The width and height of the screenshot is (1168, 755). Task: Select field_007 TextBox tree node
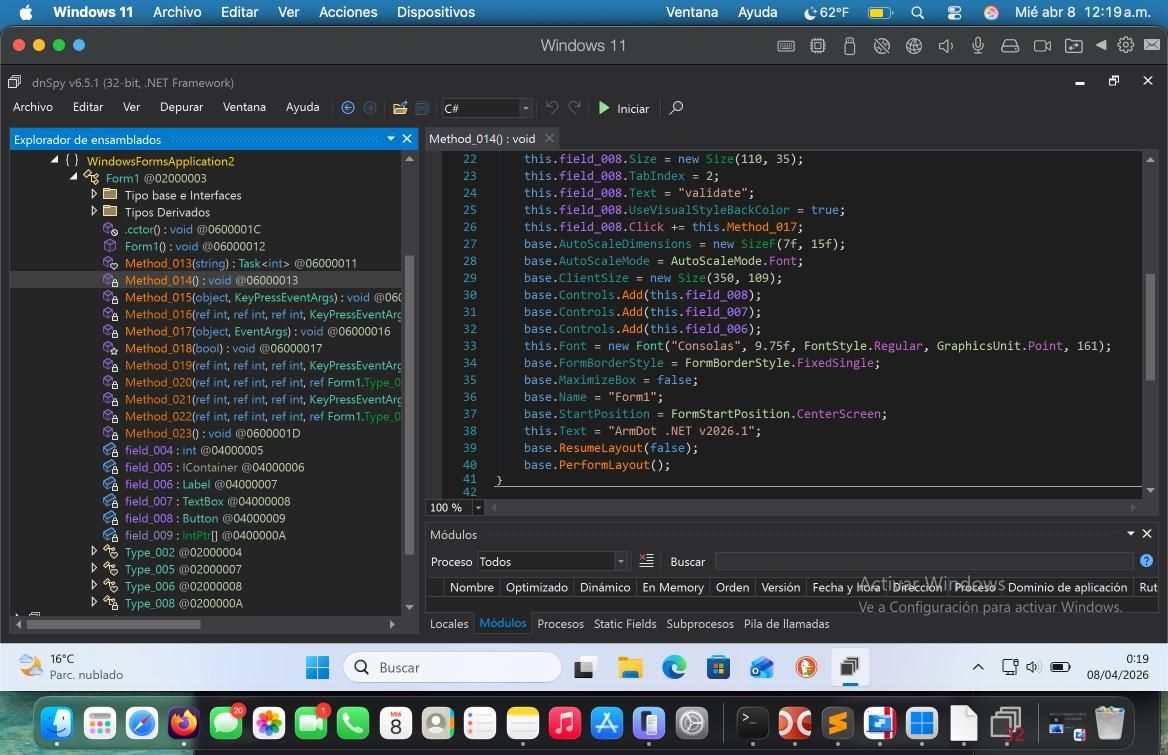148,501
